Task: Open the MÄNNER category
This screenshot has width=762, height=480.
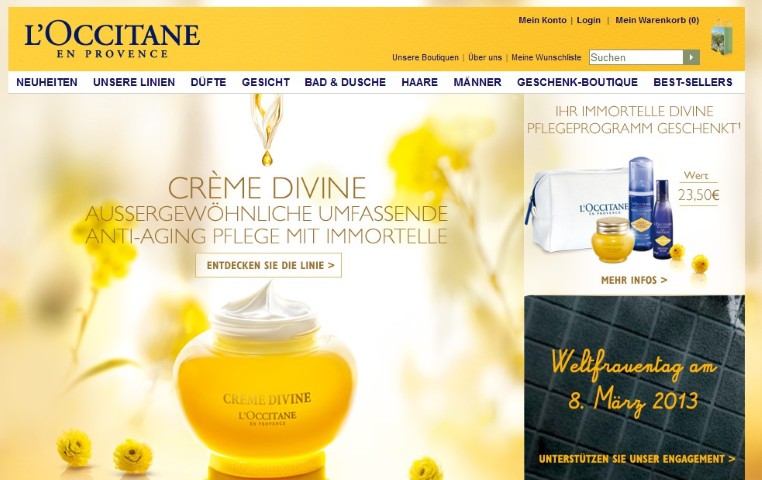Action: [x=477, y=82]
